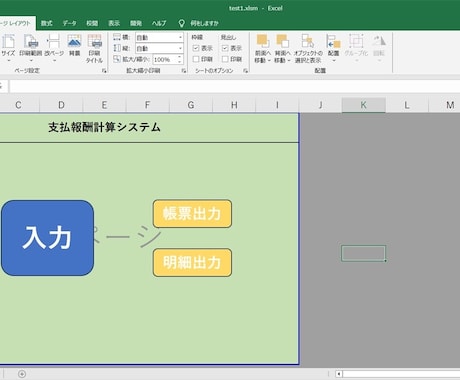Select column I header
The width and height of the screenshot is (460, 380).
[x=277, y=105]
